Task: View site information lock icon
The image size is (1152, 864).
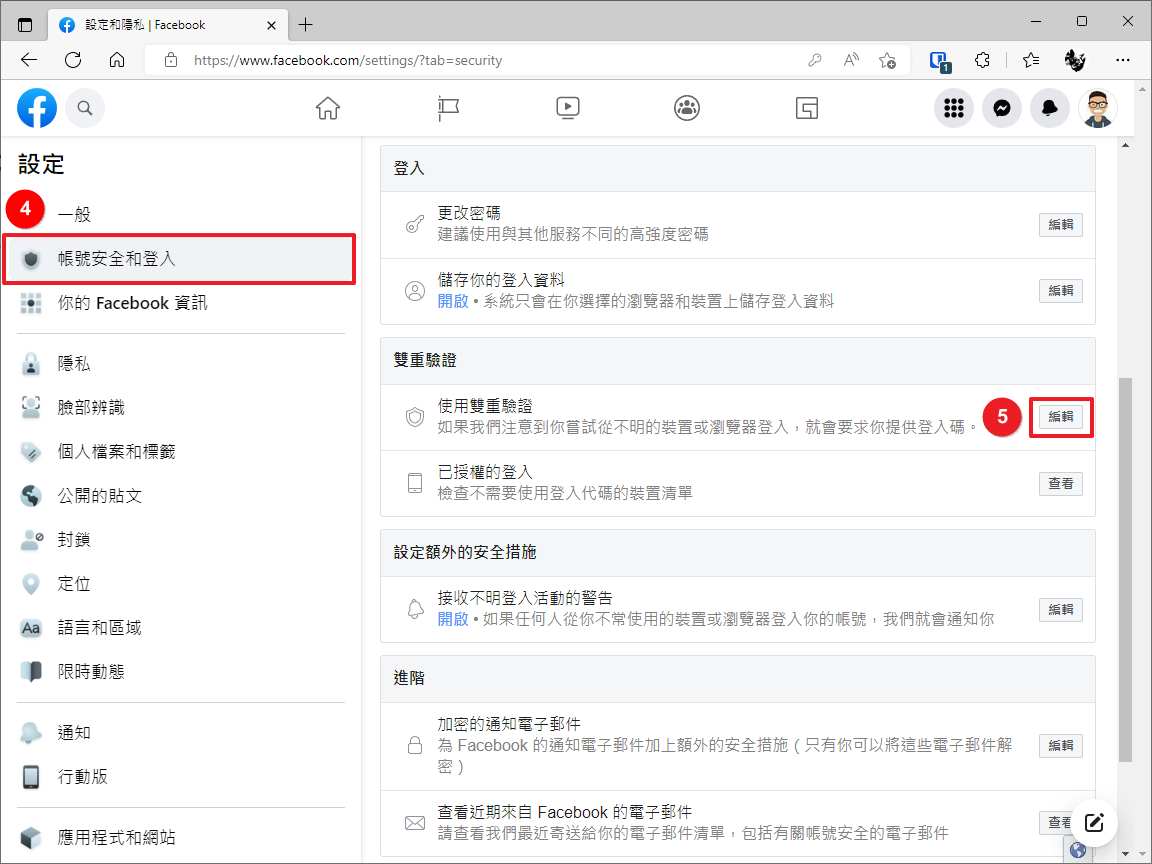Action: [170, 60]
